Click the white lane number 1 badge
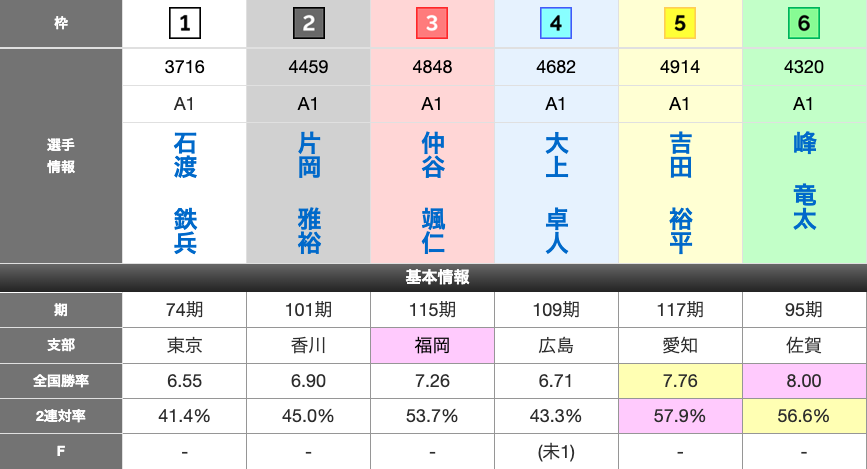Screen dimensions: 867x469 pos(184,23)
